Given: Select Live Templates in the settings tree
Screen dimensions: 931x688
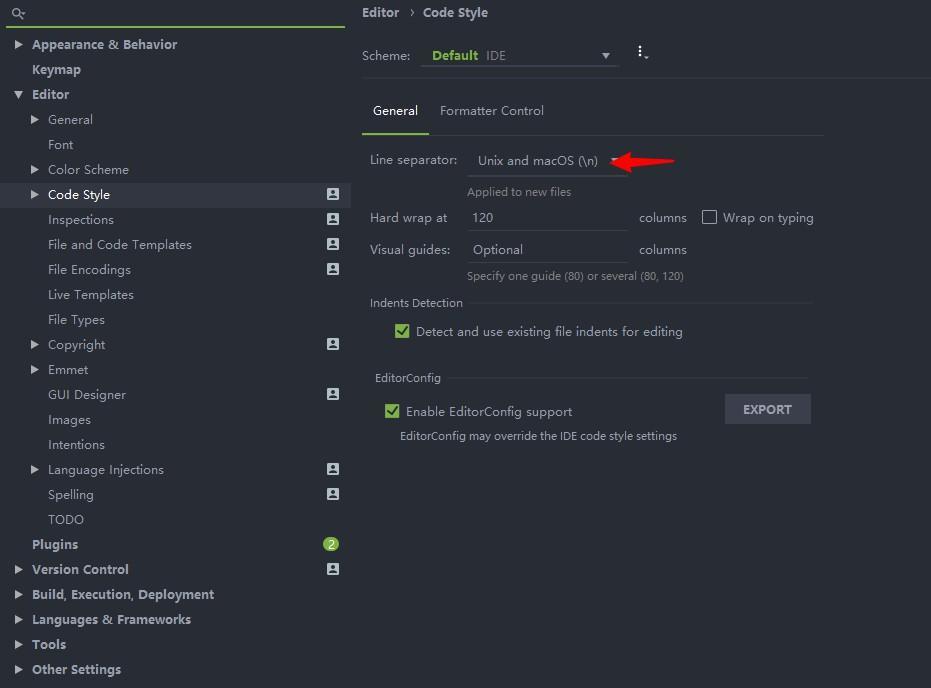Looking at the screenshot, I should (90, 294).
